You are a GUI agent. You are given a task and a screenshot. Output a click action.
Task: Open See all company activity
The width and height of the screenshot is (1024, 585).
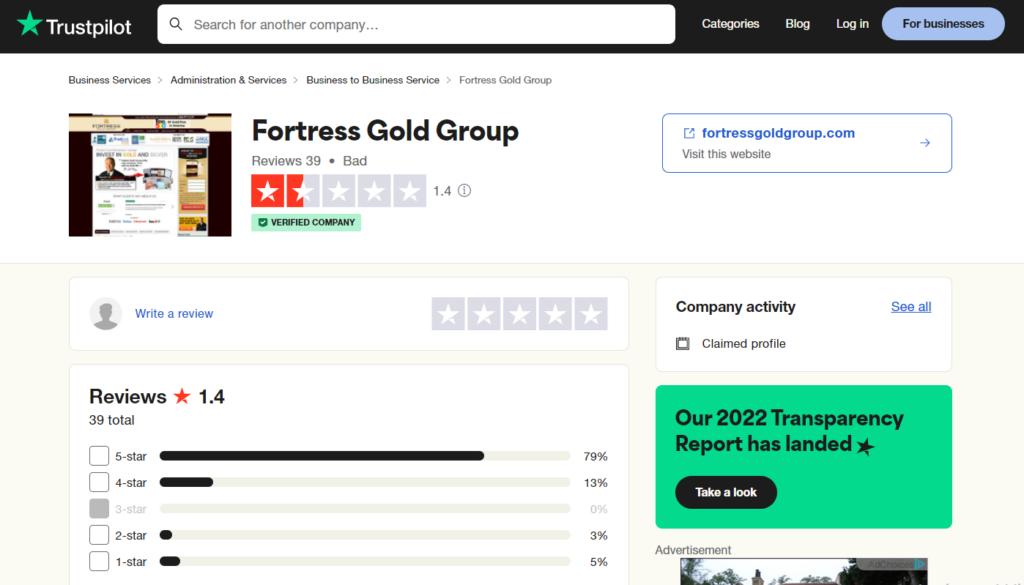tap(911, 307)
